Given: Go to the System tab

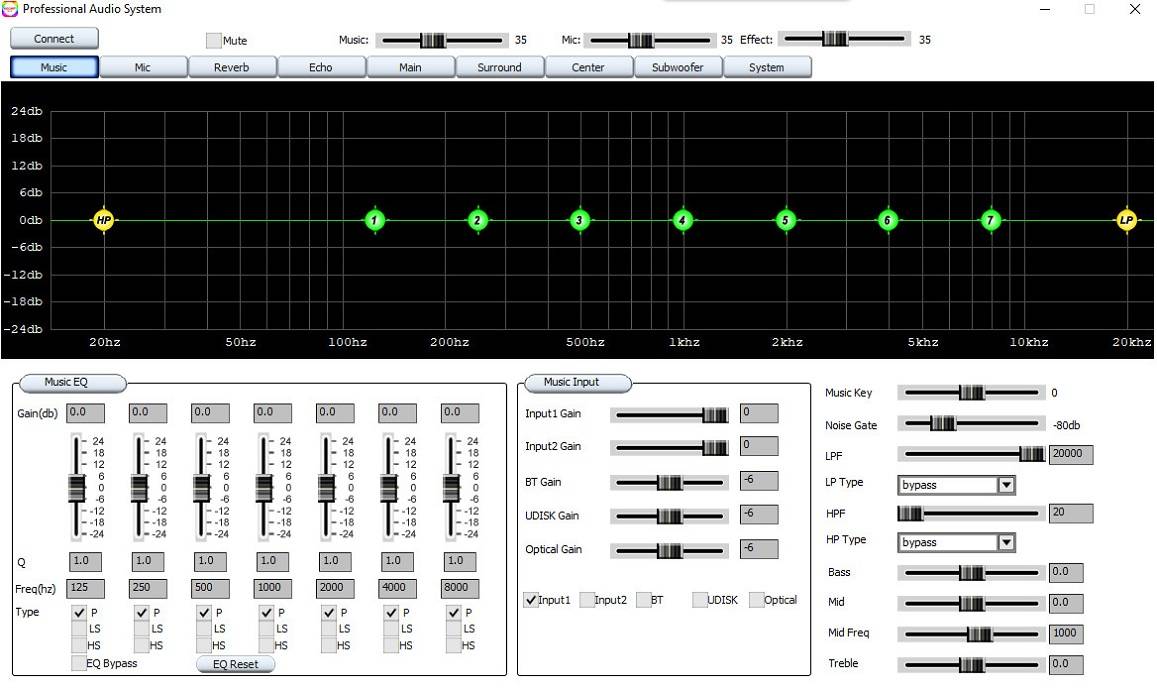Looking at the screenshot, I should pos(767,67).
